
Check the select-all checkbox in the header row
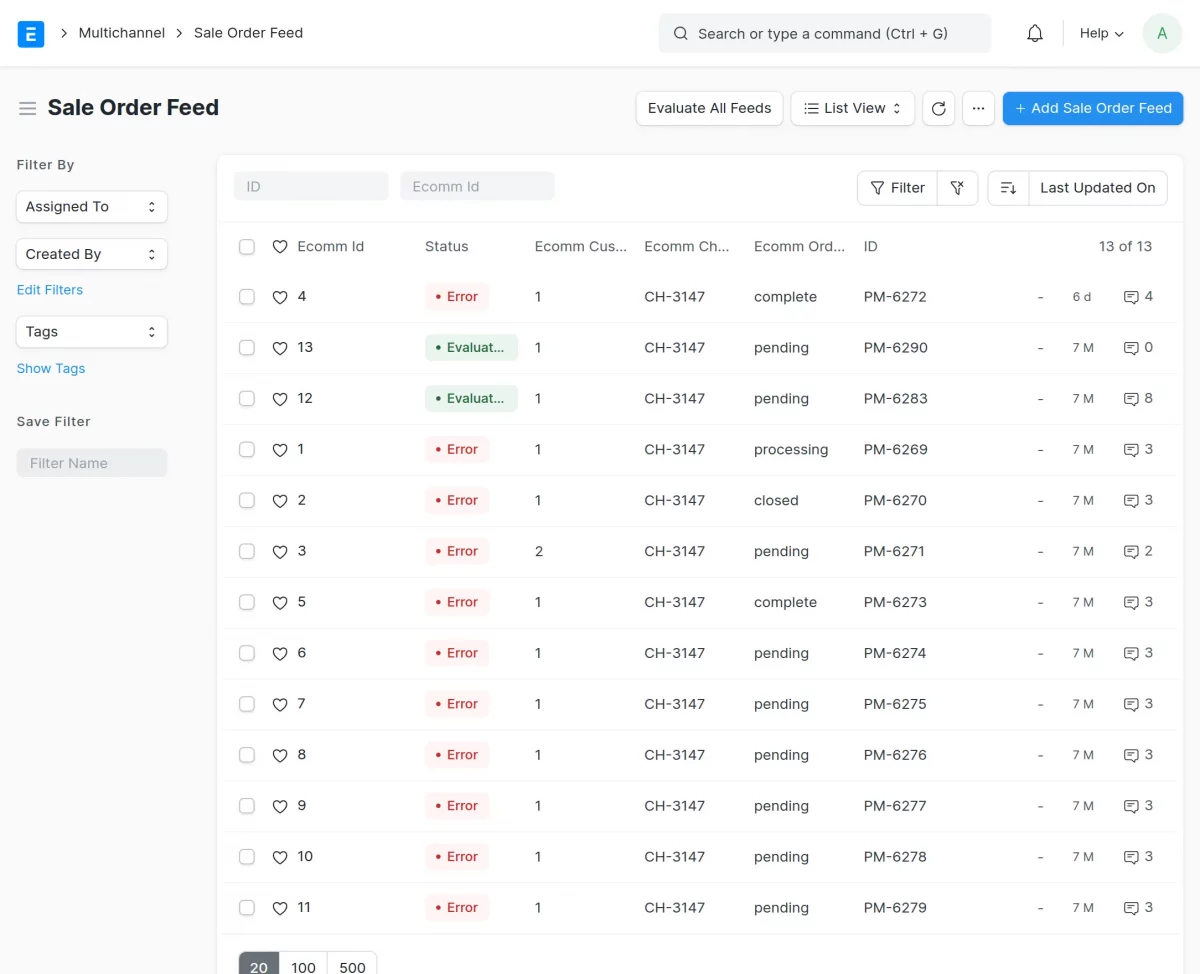247,246
